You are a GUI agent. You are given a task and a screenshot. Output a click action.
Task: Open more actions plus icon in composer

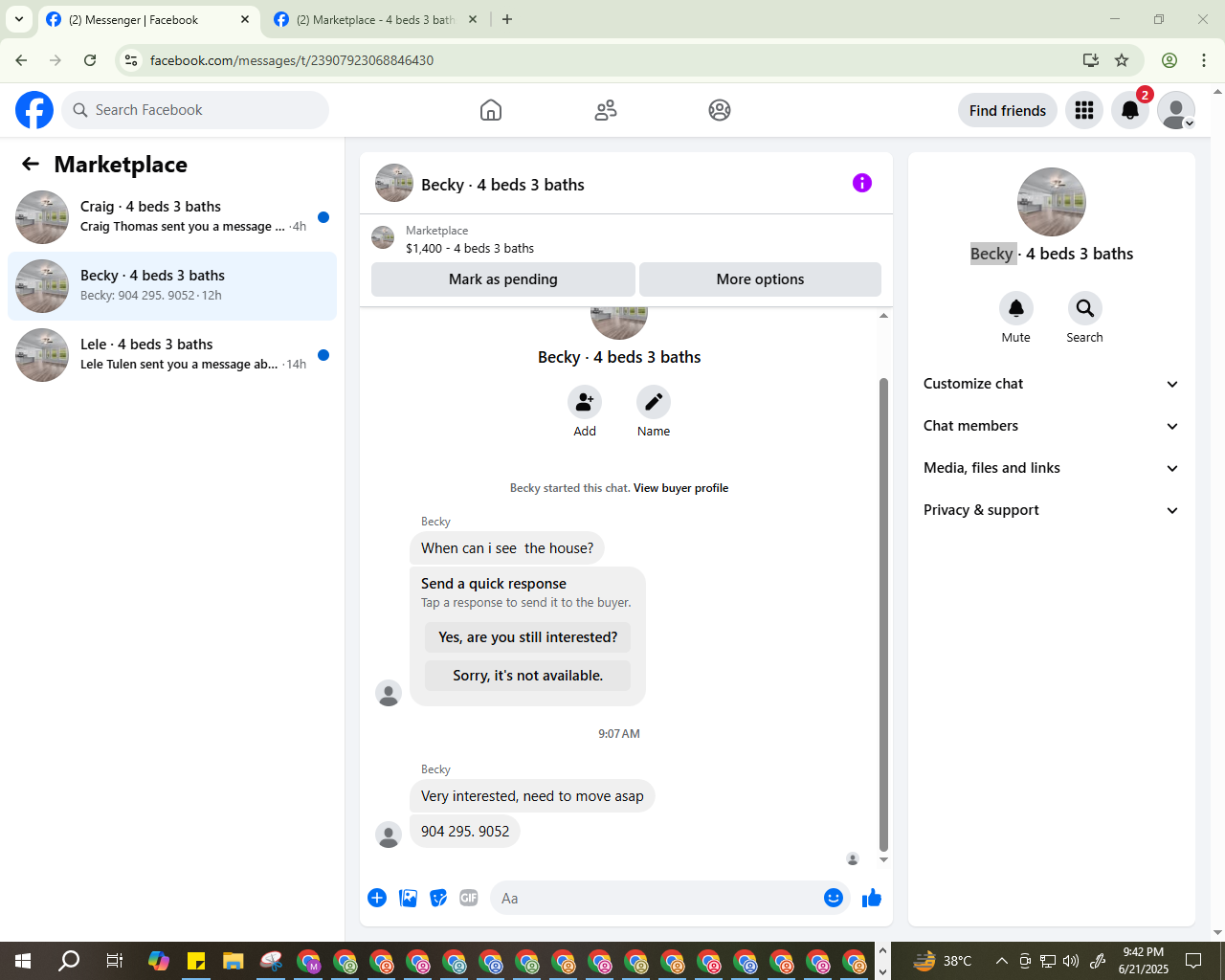click(377, 898)
